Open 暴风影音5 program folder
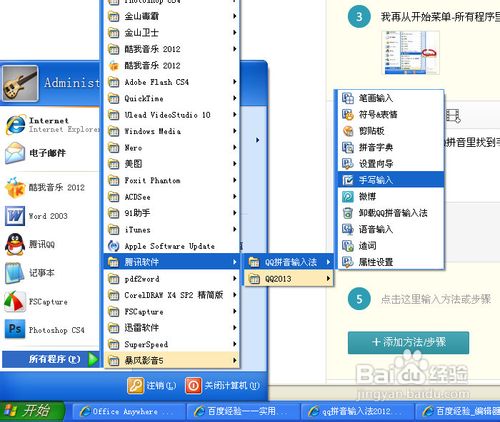This screenshot has width=500, height=422. coord(172,360)
